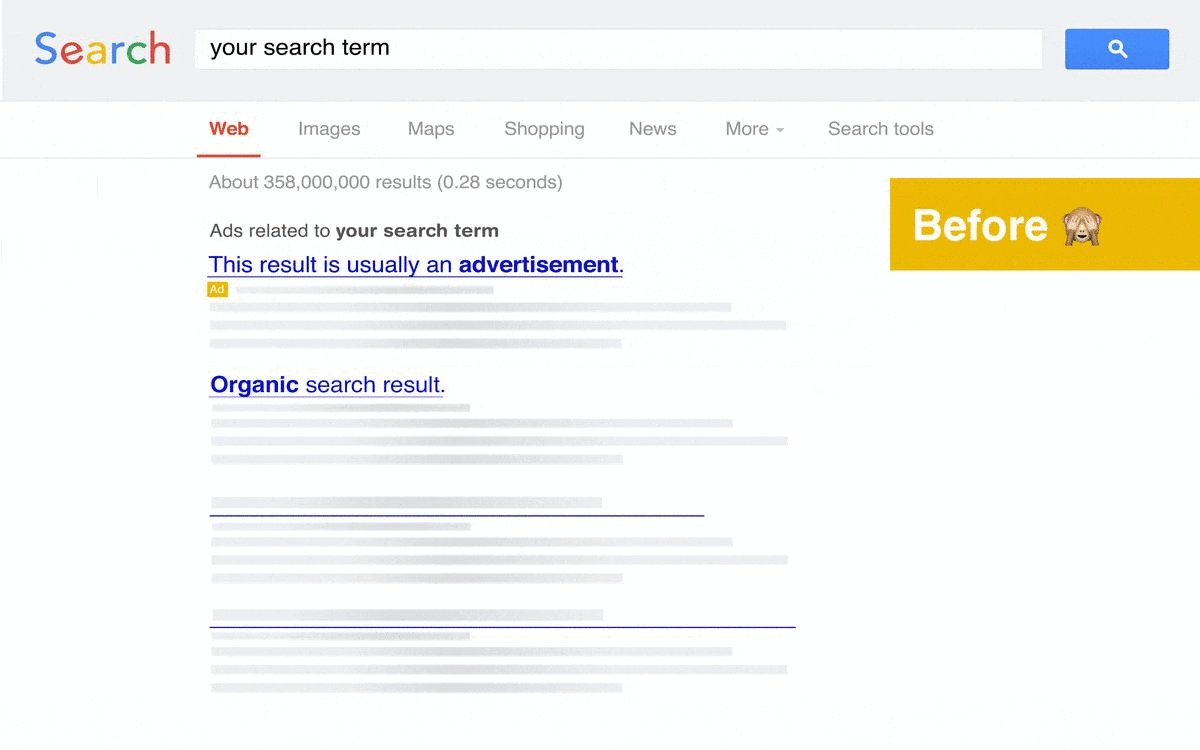The width and height of the screenshot is (1200, 750).
Task: Click the yellow Ad badge icon
Action: [x=217, y=289]
